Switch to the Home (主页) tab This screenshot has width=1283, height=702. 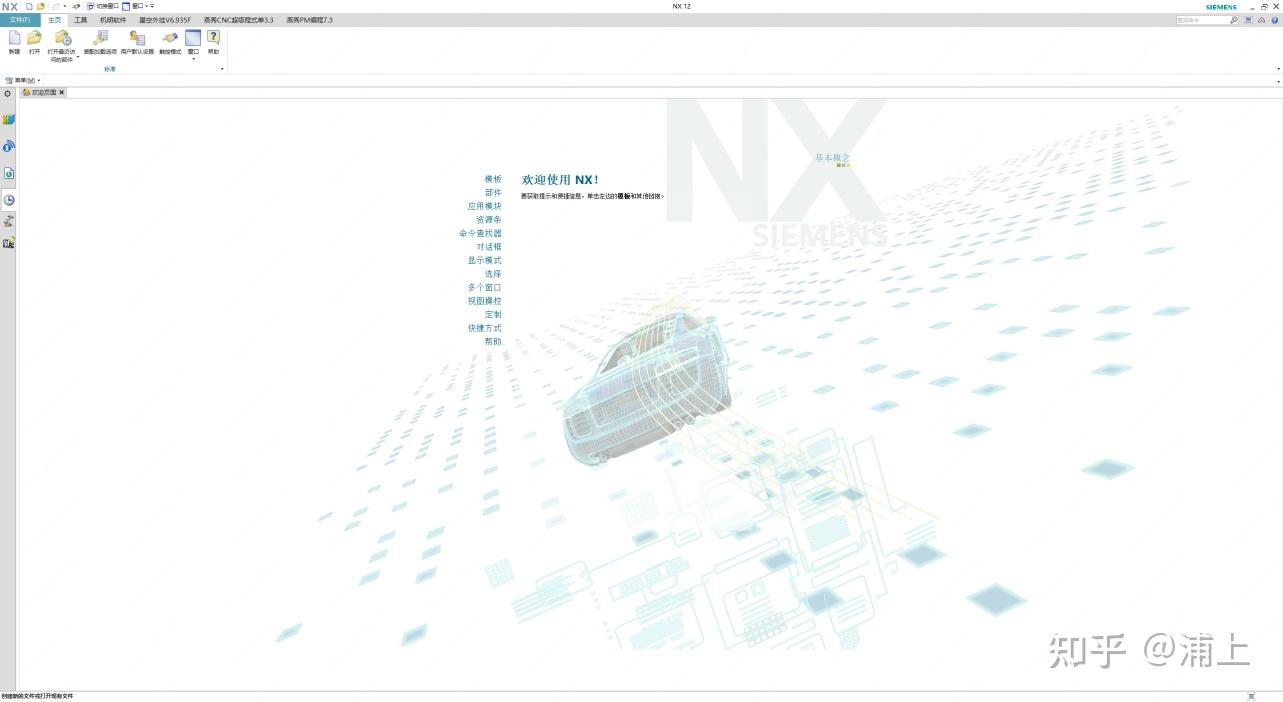(x=55, y=20)
